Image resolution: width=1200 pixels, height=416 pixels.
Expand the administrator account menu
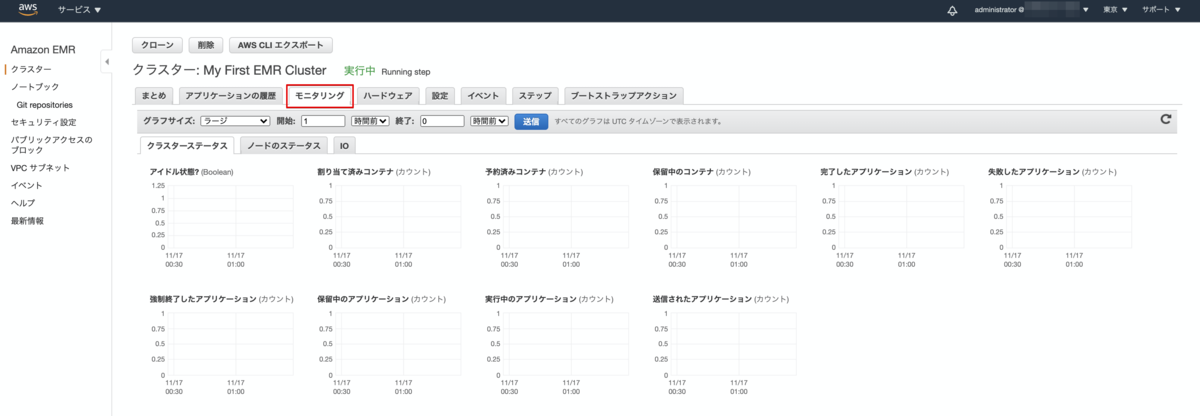pyautogui.click(x=1030, y=10)
